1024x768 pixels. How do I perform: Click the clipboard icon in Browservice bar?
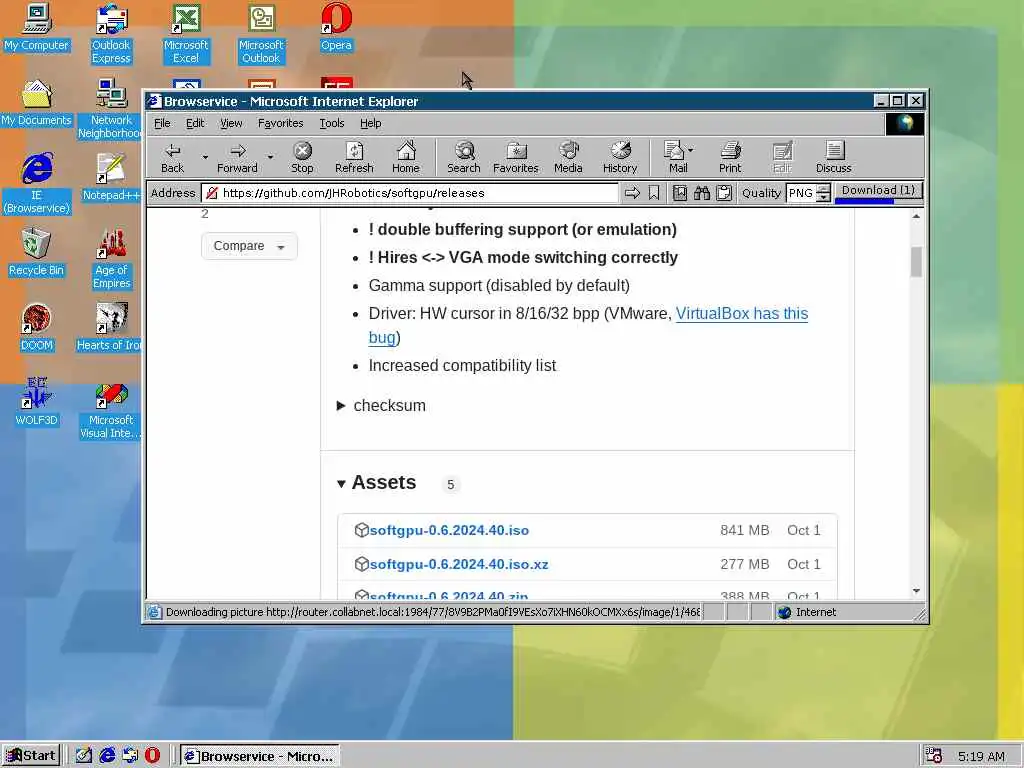724,193
